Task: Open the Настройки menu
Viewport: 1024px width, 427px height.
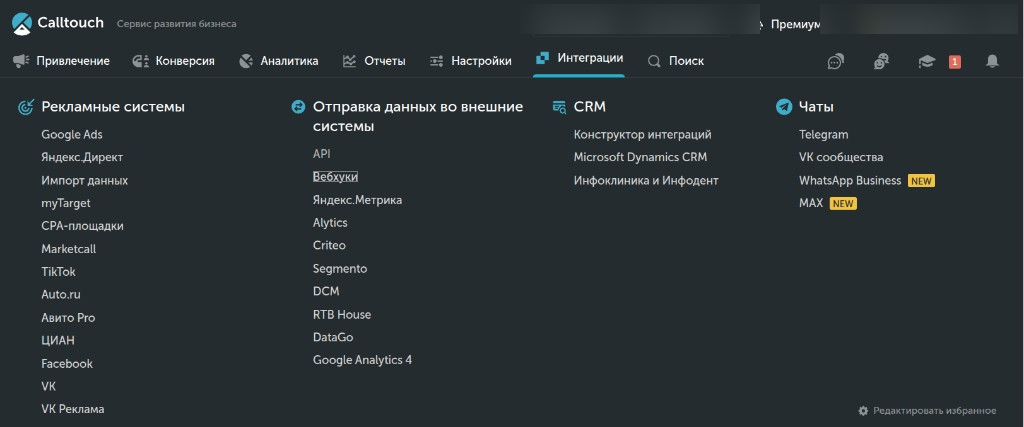Action: [481, 61]
